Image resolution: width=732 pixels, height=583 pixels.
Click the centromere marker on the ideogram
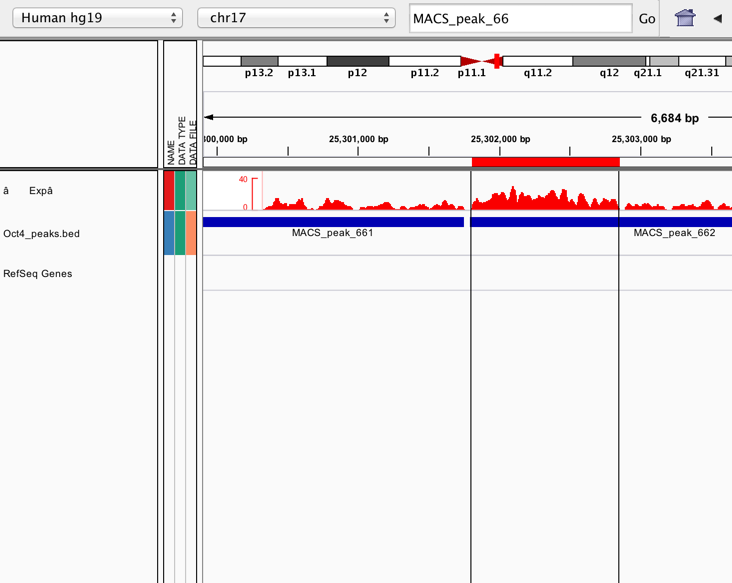click(481, 61)
